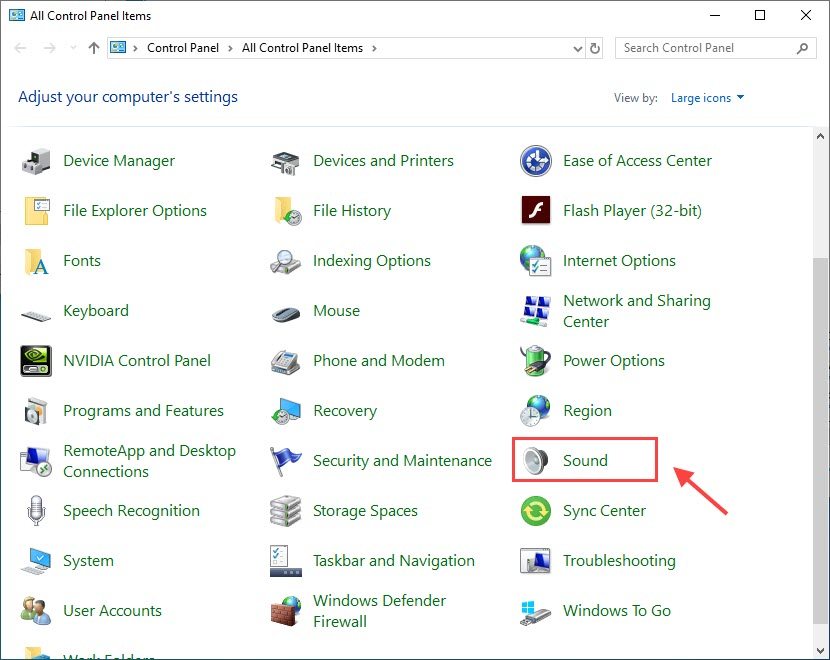Screen dimensions: 830x660
Task: Click the Region globe-clock icon
Action: [x=535, y=411]
